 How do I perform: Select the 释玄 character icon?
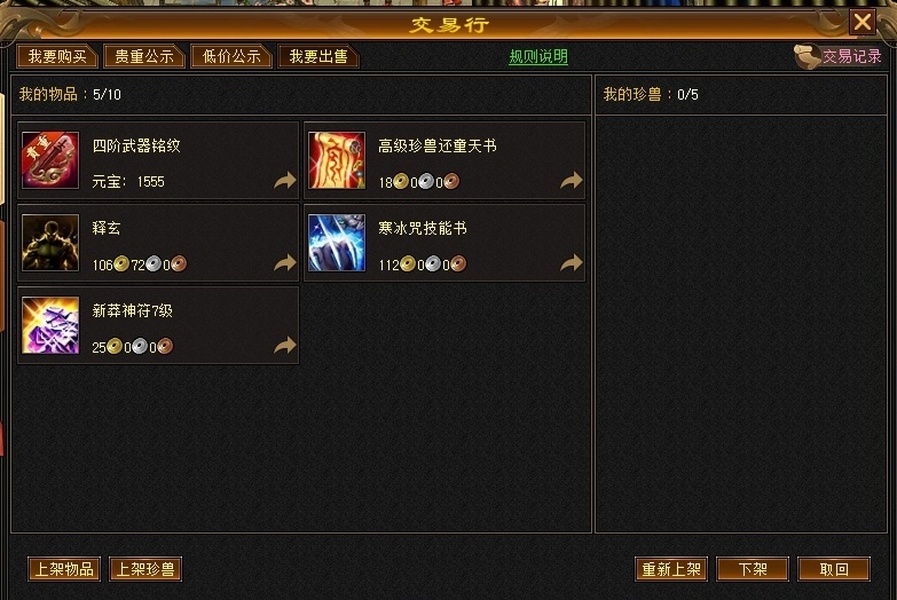click(50, 243)
